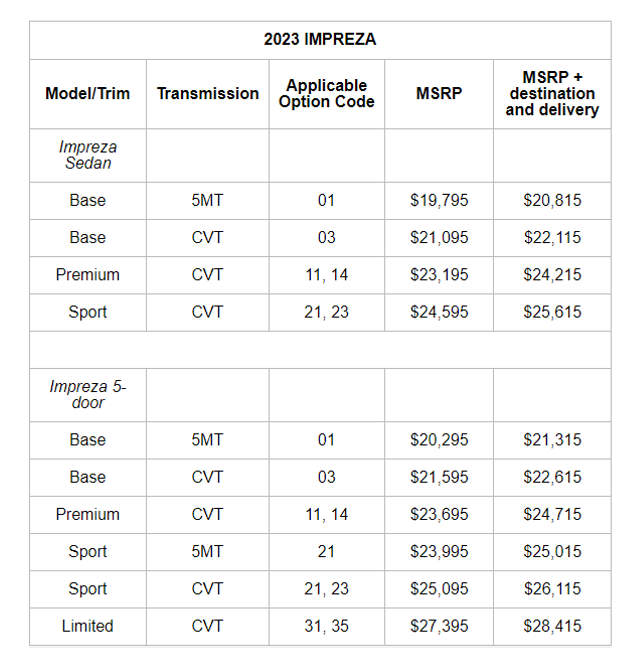This screenshot has width=628, height=661.
Task: Click the $27,395 MSRP cell
Action: coord(439,626)
